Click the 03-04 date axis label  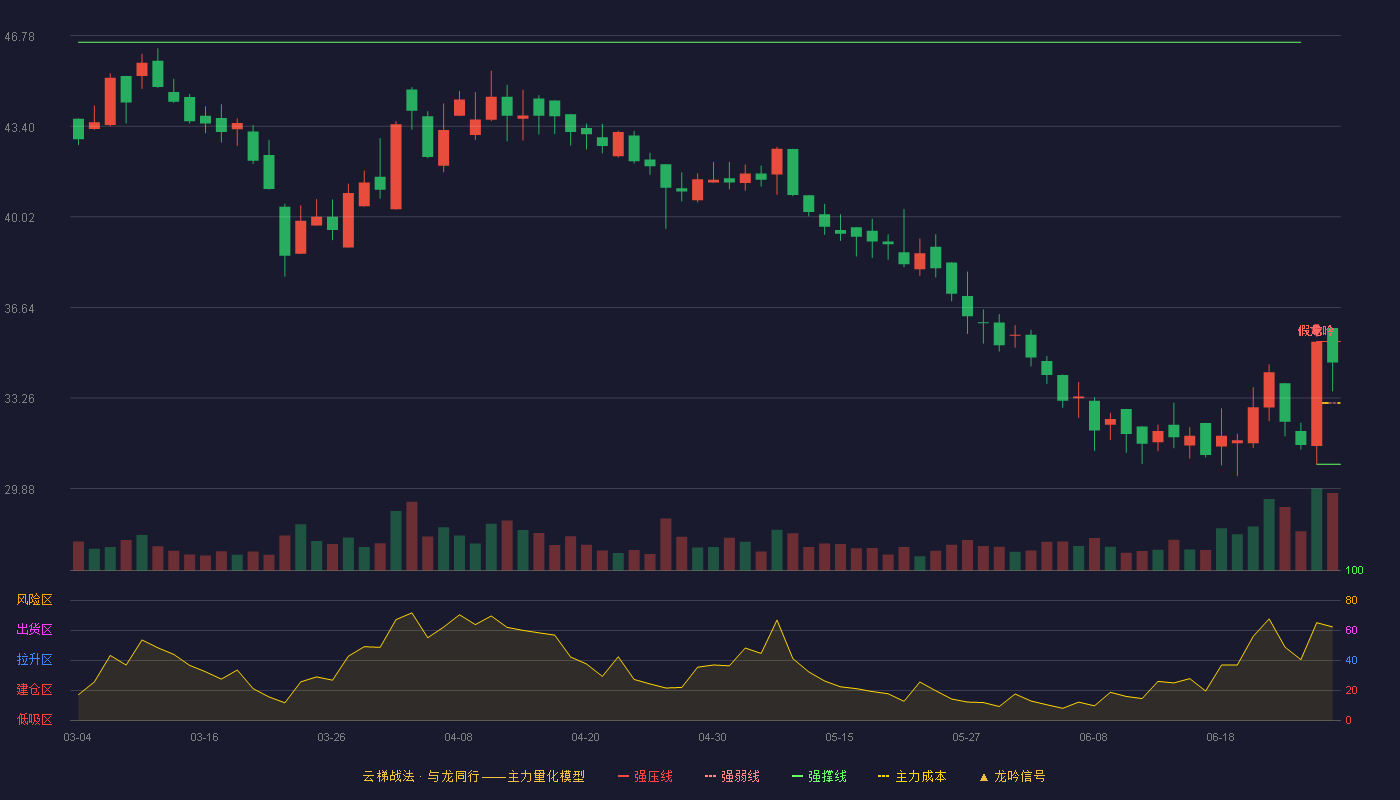[x=77, y=737]
